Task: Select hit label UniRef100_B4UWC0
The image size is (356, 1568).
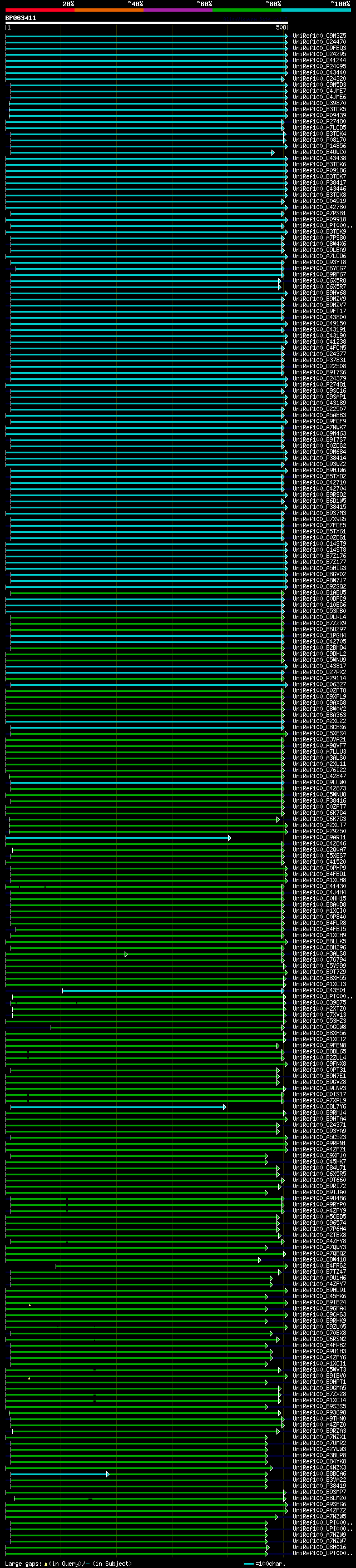Action: pyautogui.click(x=319, y=152)
